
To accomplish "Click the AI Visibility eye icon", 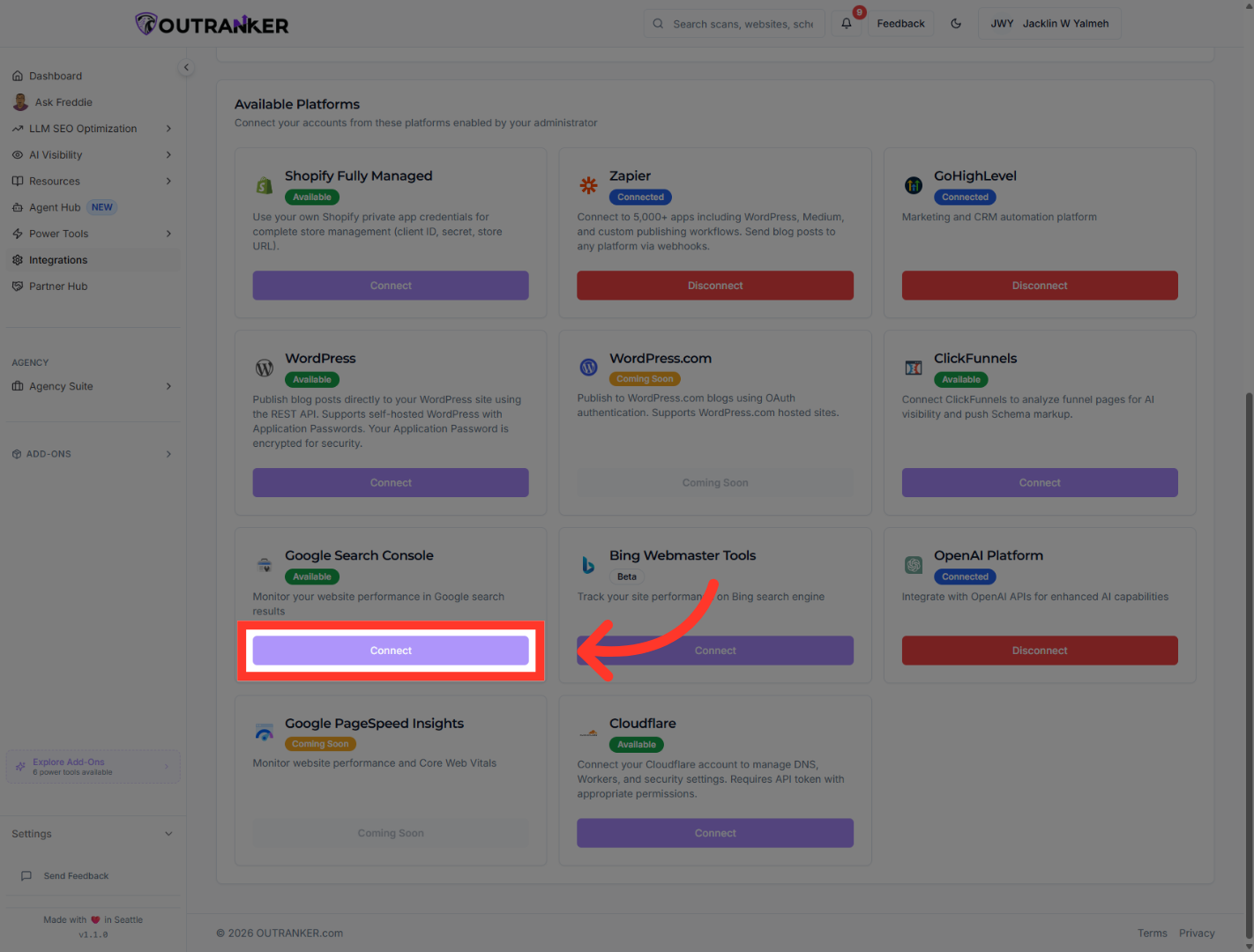I will point(18,155).
